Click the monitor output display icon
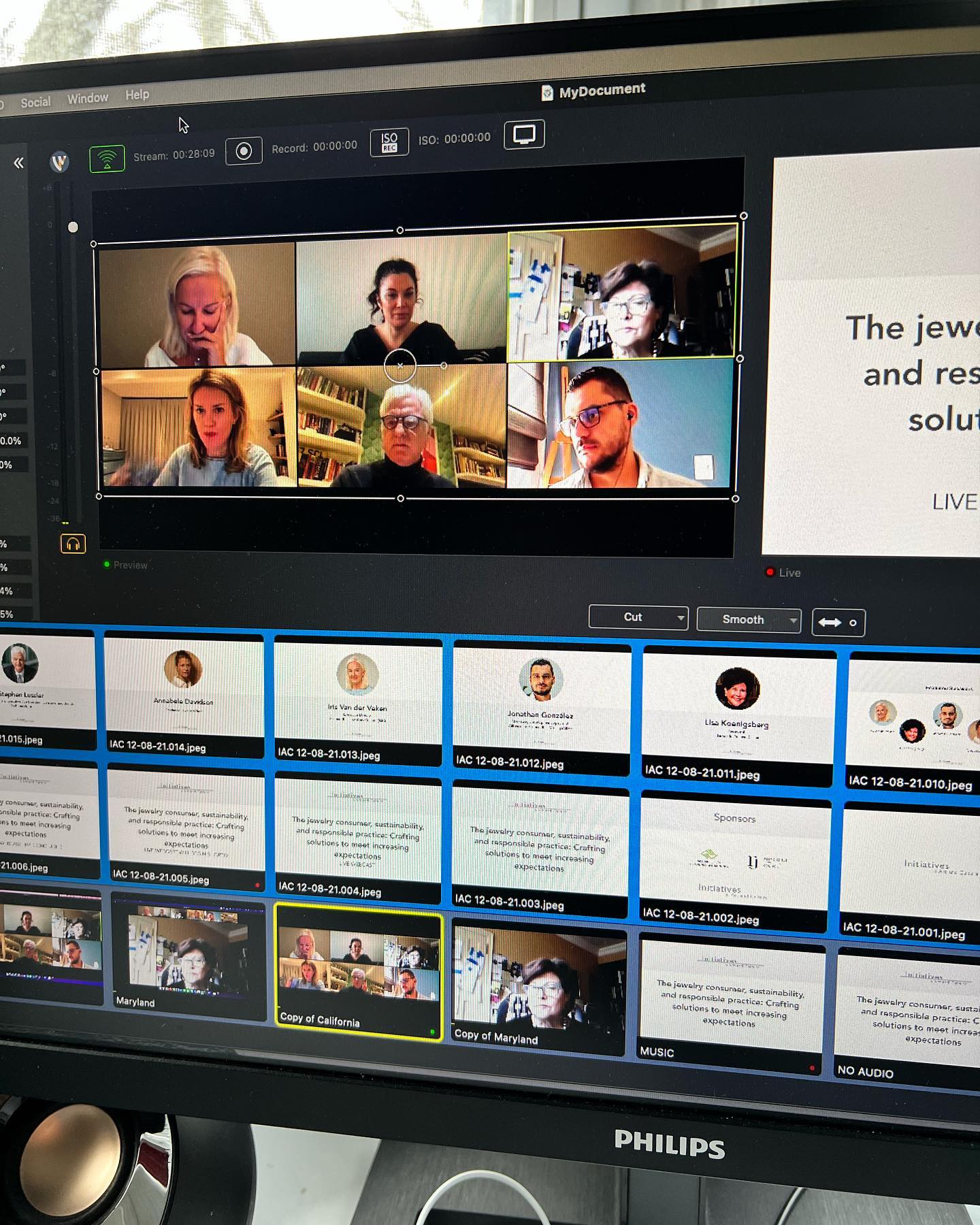Image resolution: width=980 pixels, height=1225 pixels. point(524,134)
